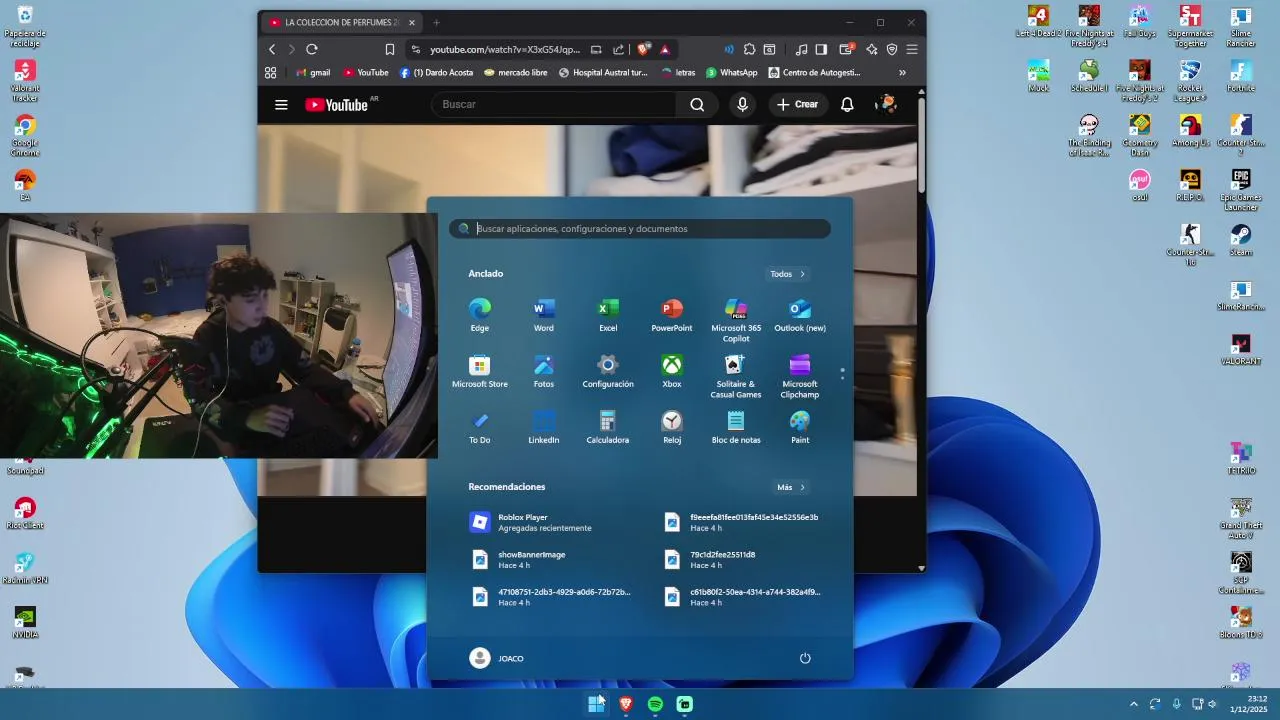Launch the Xbox app
The height and width of the screenshot is (720, 1280).
672,371
